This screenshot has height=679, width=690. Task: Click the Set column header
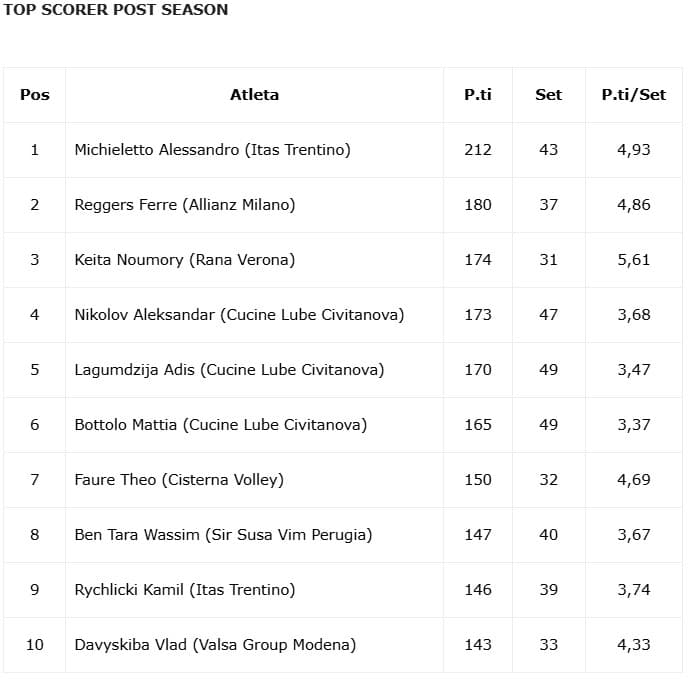coord(549,95)
